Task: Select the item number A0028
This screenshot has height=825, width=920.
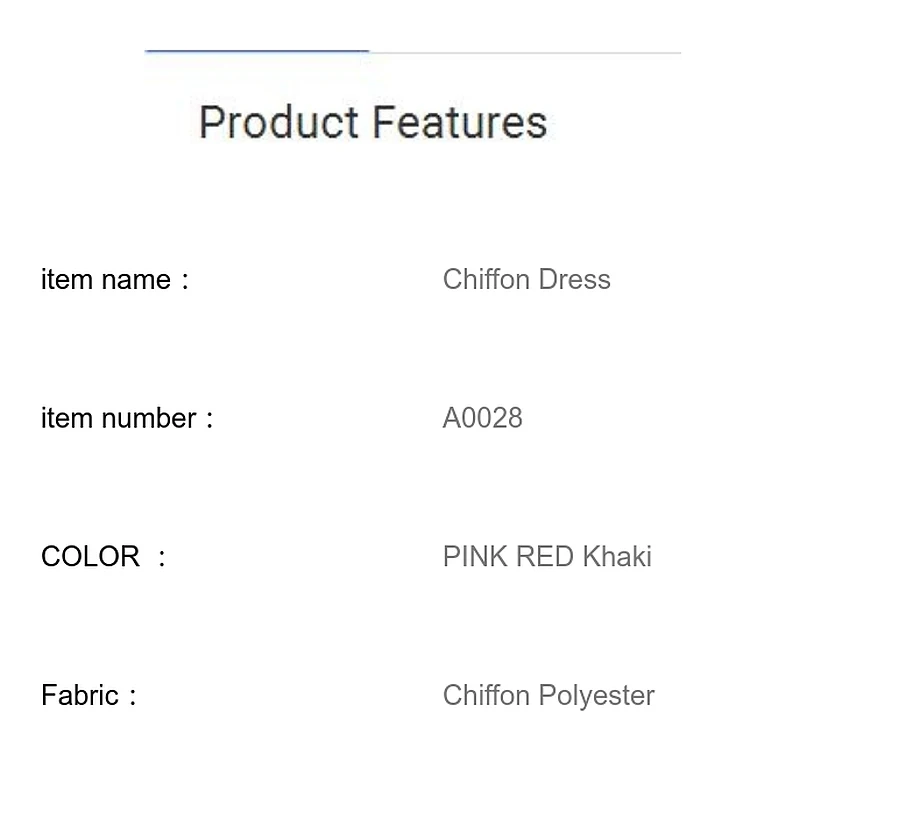Action: click(482, 418)
